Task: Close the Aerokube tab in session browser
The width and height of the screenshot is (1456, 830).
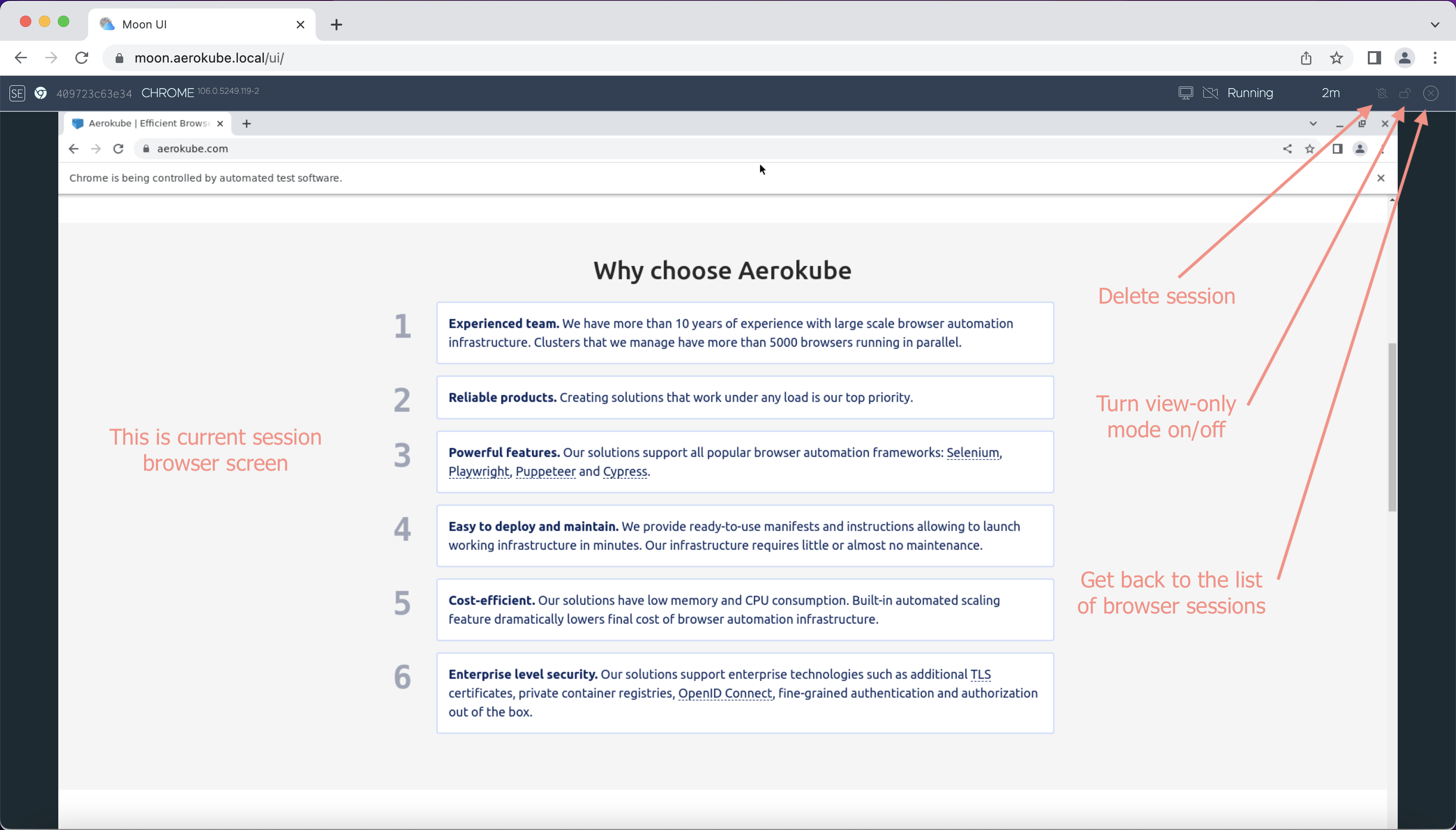Action: (x=220, y=124)
